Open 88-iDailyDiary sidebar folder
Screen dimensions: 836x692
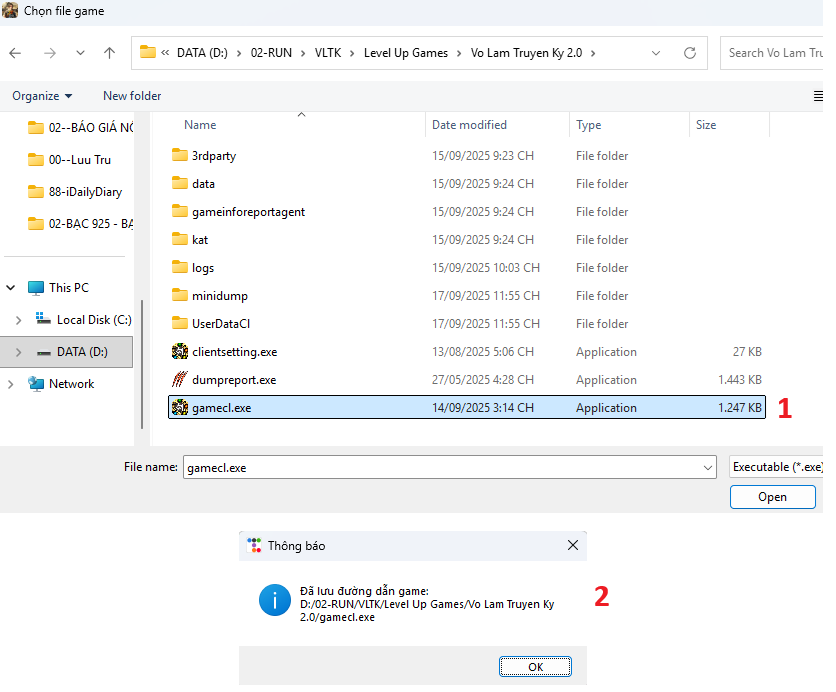click(x=75, y=192)
